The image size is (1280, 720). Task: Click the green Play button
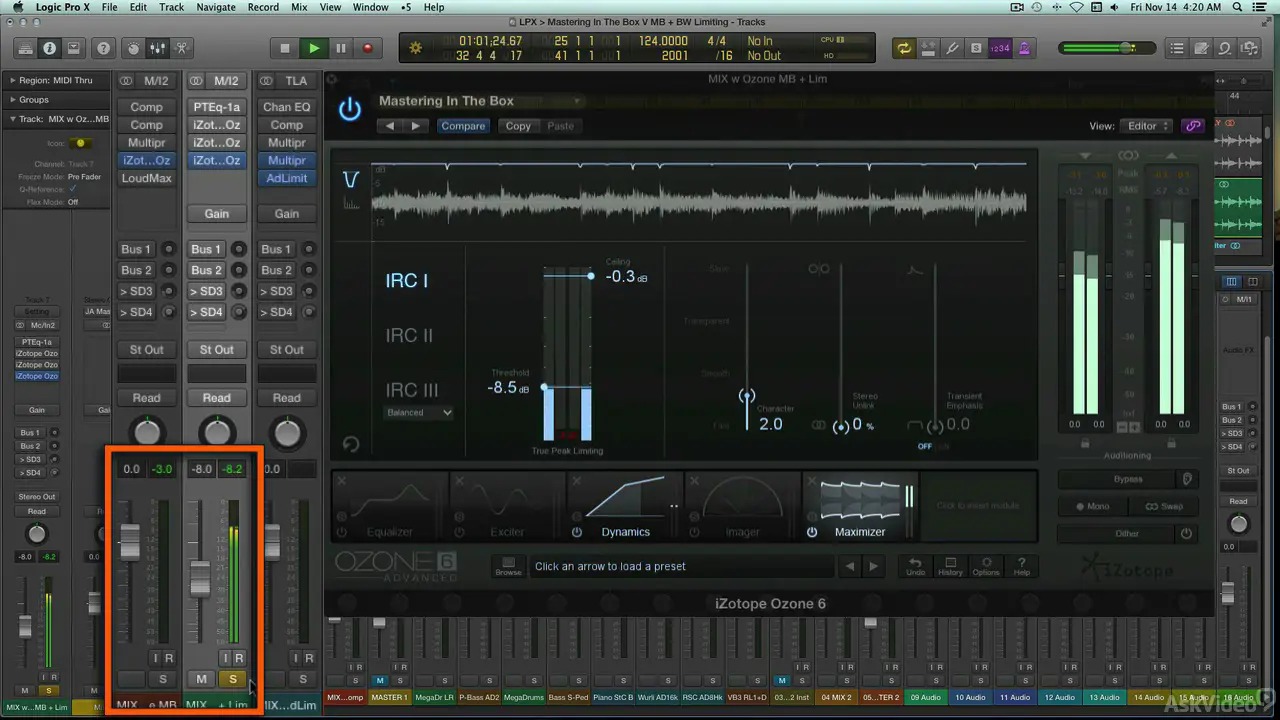313,48
